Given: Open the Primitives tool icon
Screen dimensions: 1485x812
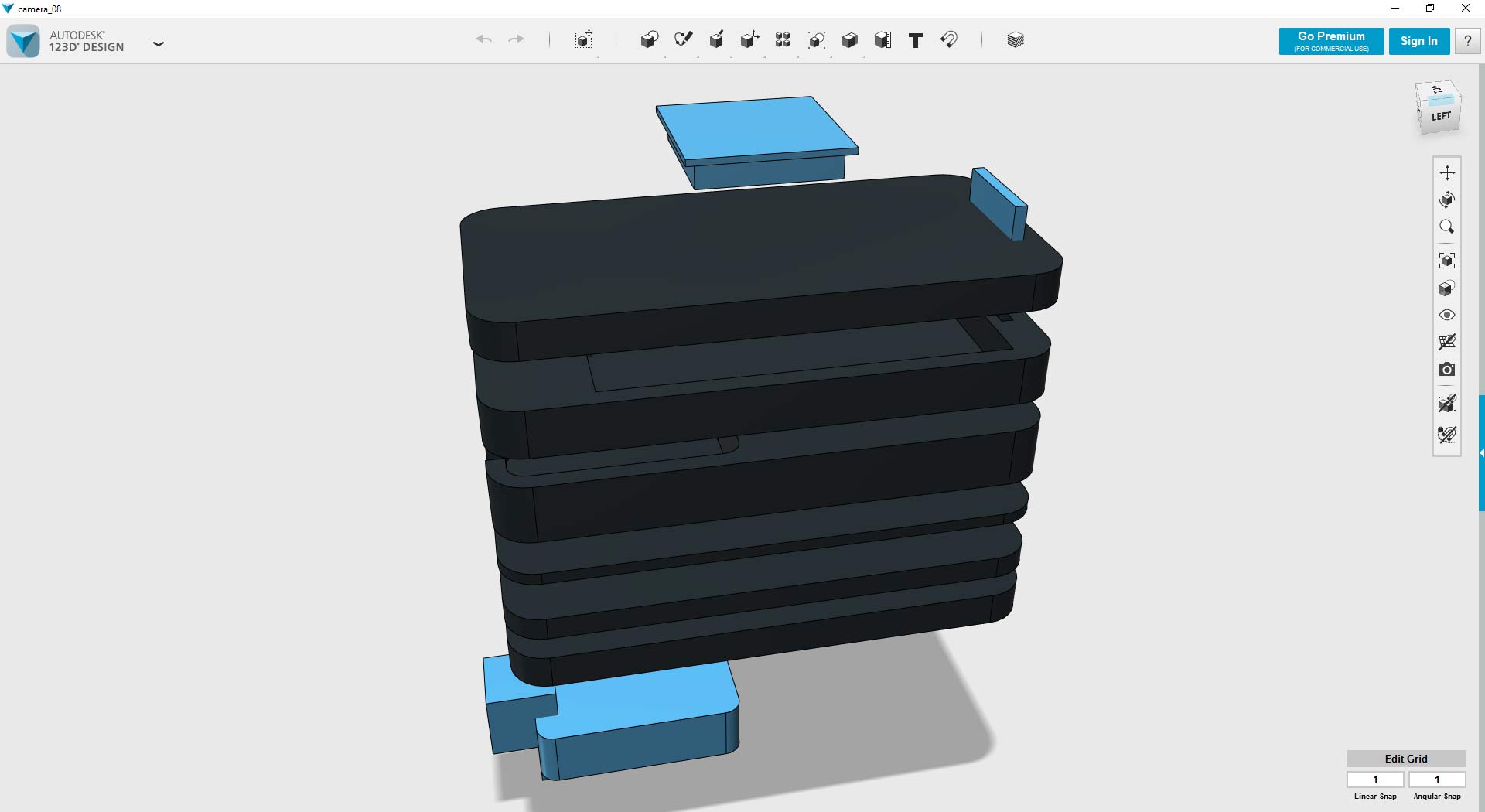Looking at the screenshot, I should pos(650,40).
